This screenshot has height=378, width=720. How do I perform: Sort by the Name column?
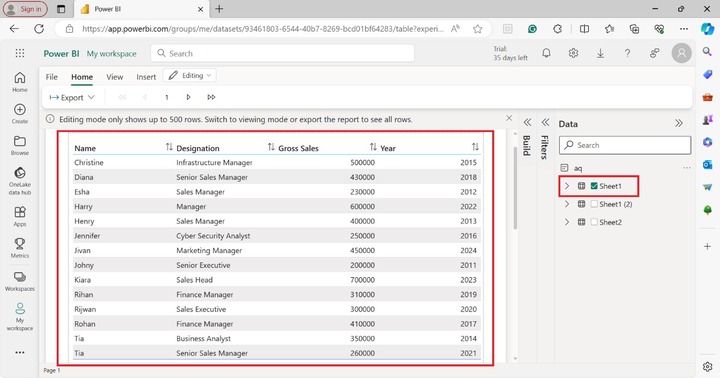pos(169,147)
